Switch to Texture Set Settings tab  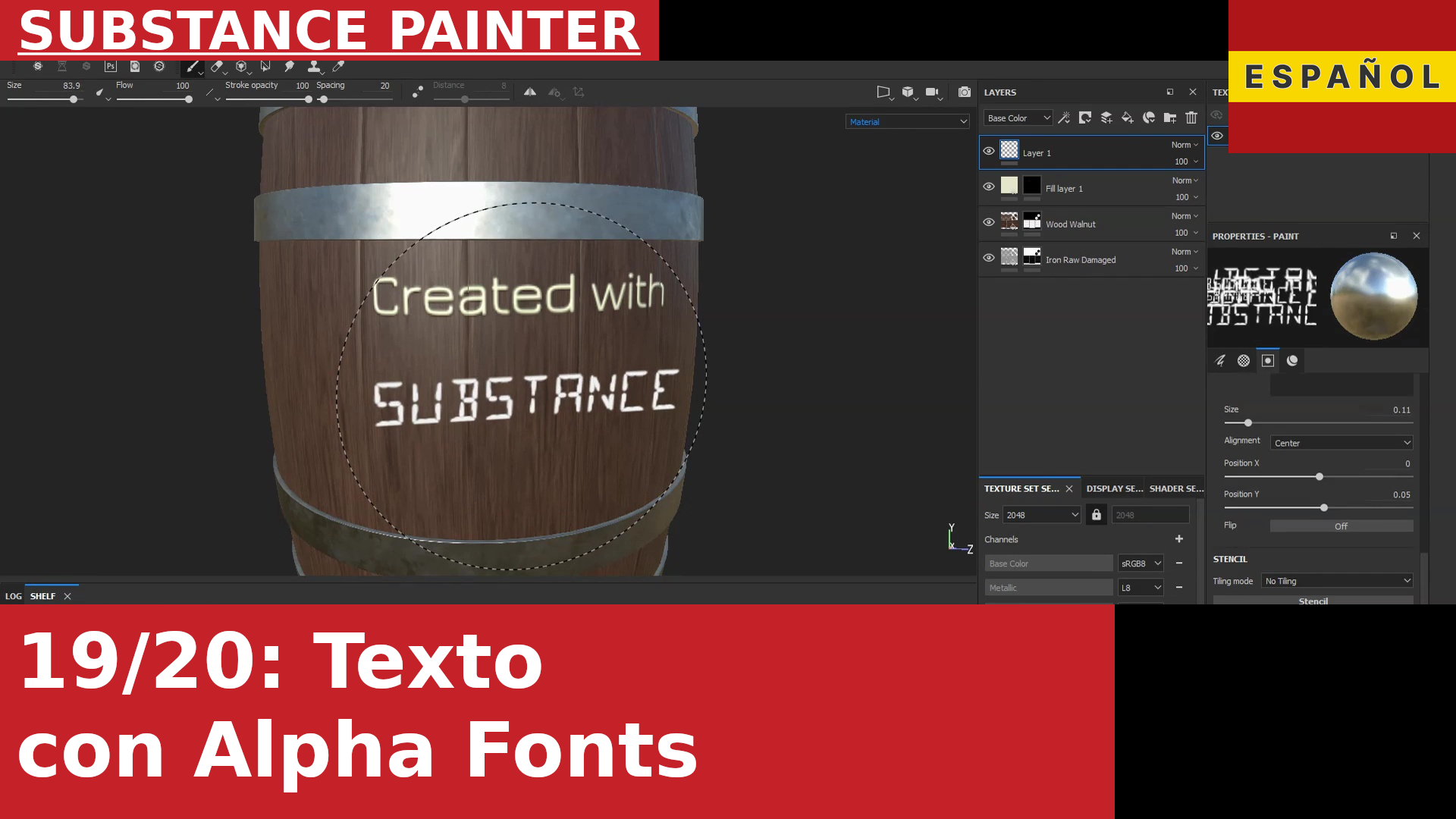[1021, 488]
